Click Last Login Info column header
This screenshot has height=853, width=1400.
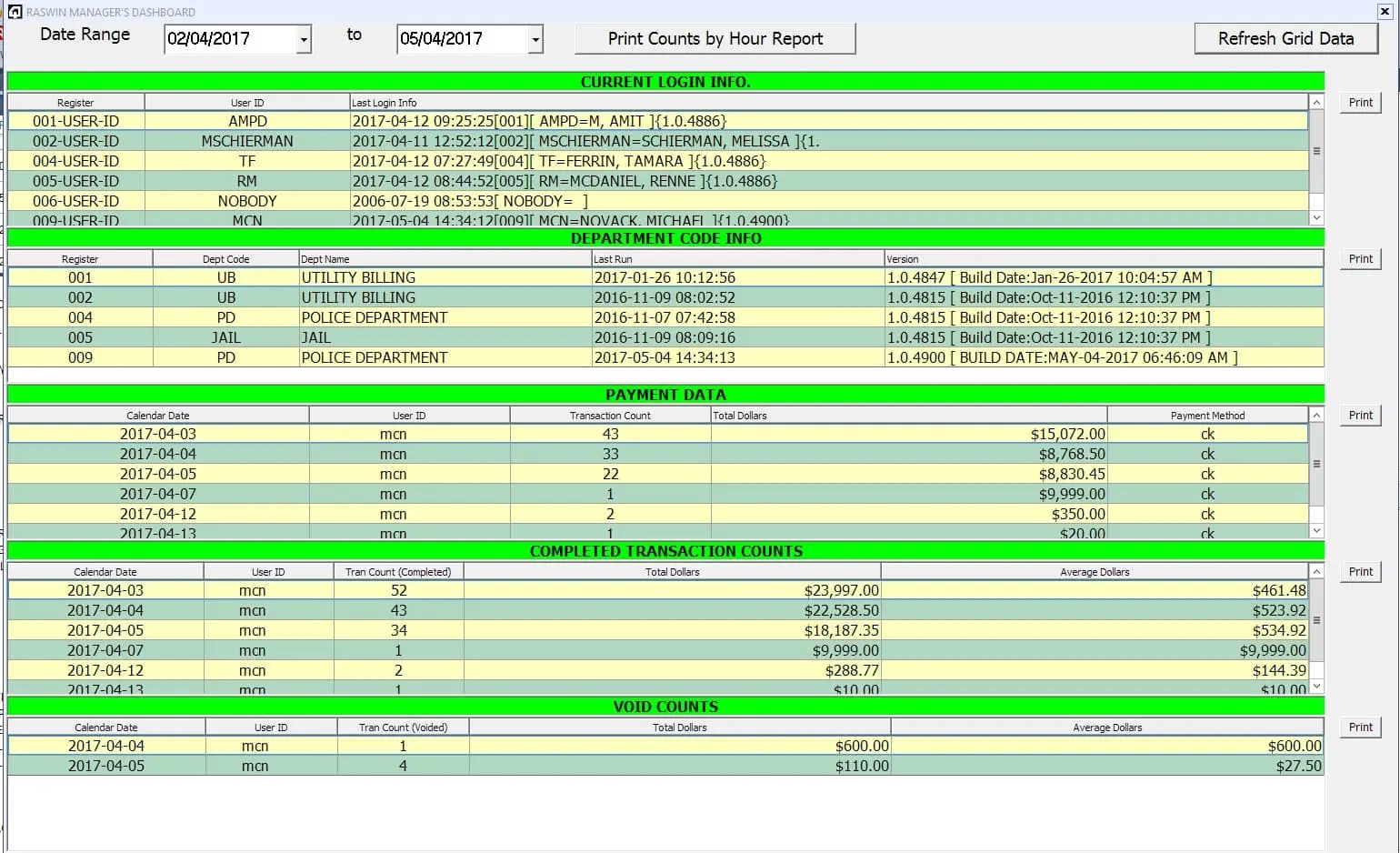tap(828, 103)
